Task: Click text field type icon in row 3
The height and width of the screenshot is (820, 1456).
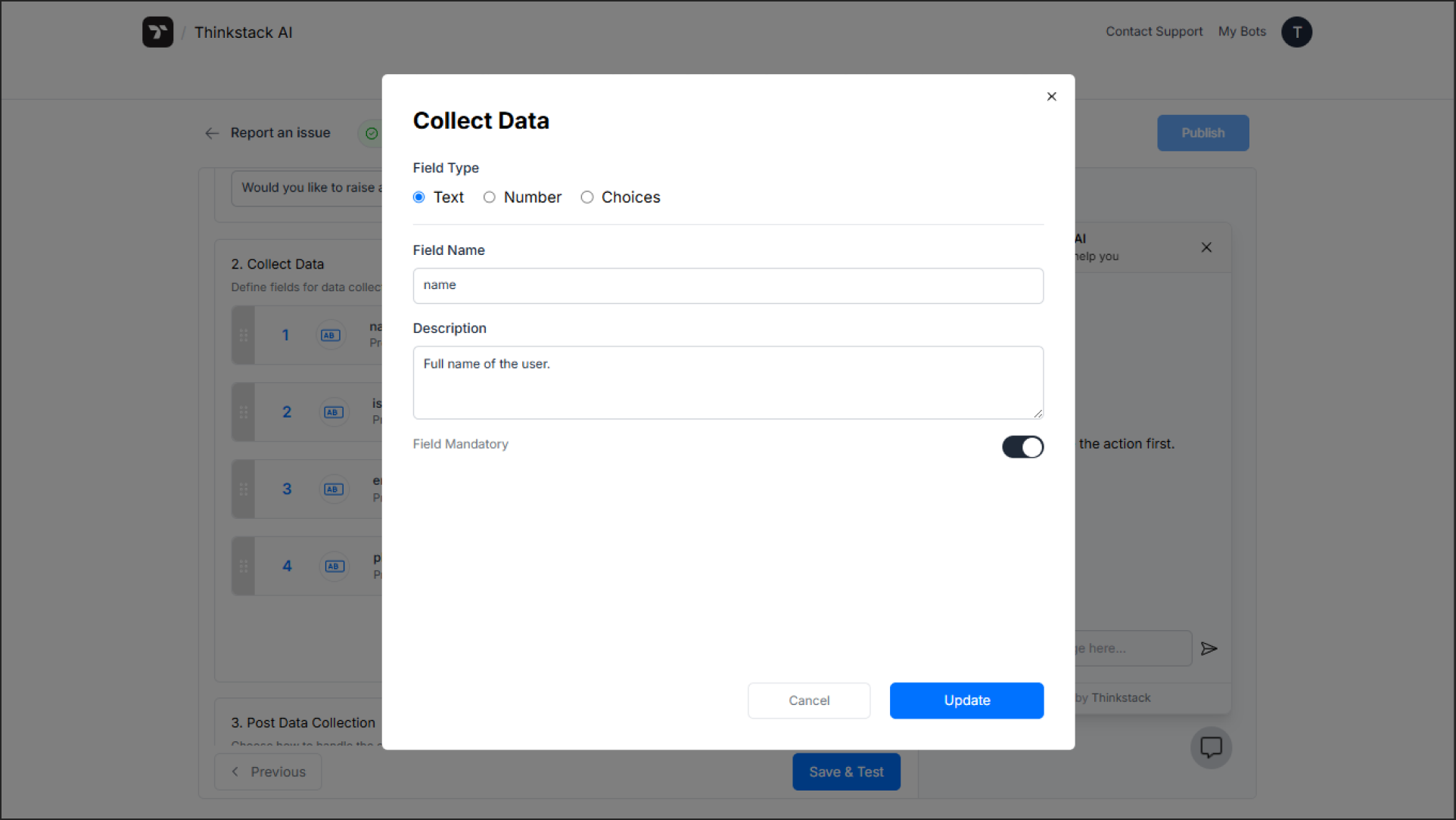Action: coord(333,489)
